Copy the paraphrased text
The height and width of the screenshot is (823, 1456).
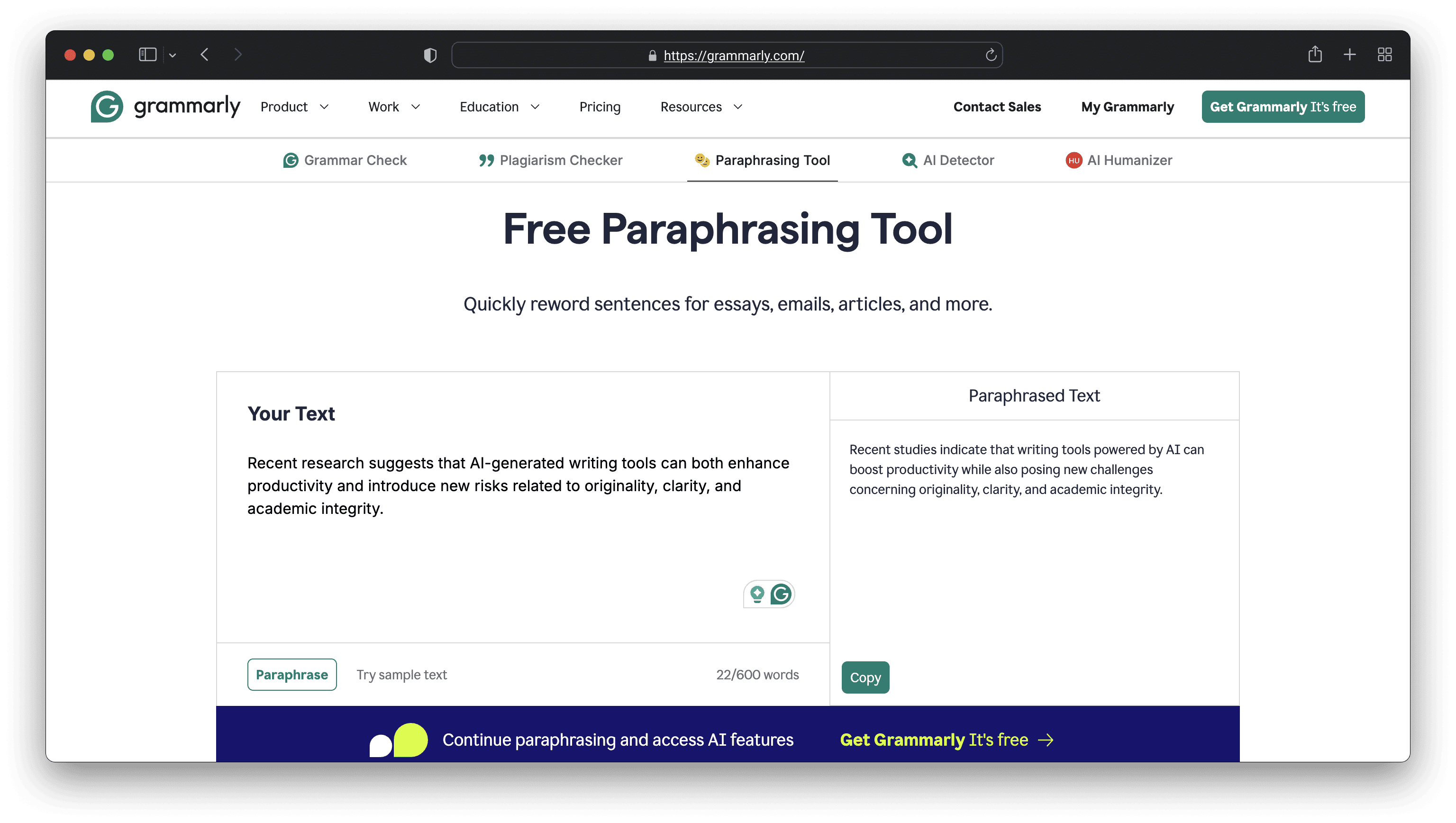coord(865,677)
